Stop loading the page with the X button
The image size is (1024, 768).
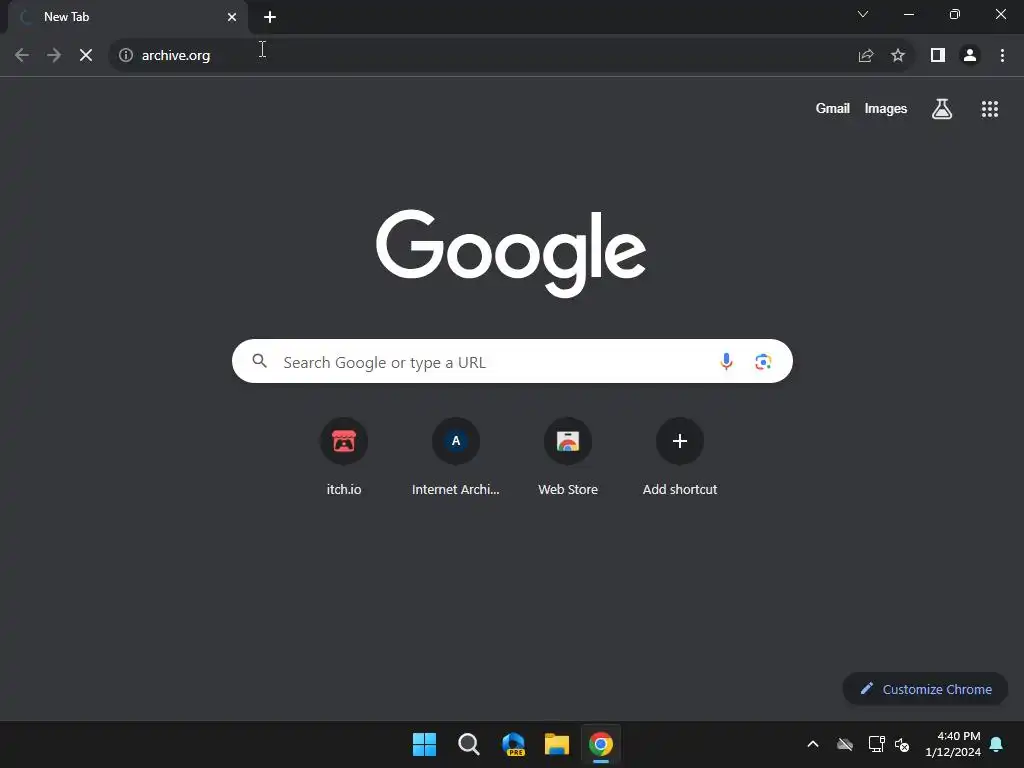coord(86,56)
